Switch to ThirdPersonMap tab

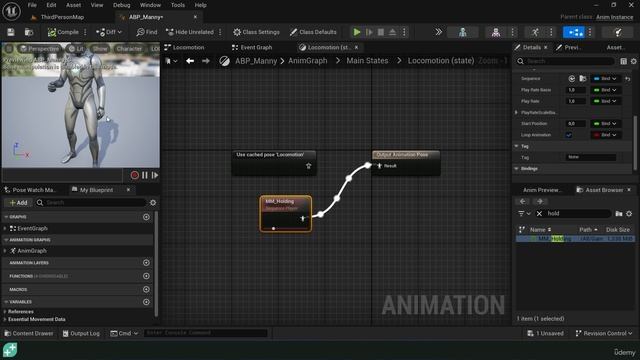[62, 17]
